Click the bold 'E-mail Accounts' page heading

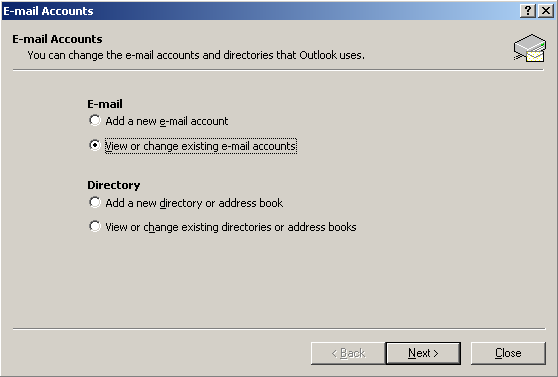pyautogui.click(x=57, y=39)
